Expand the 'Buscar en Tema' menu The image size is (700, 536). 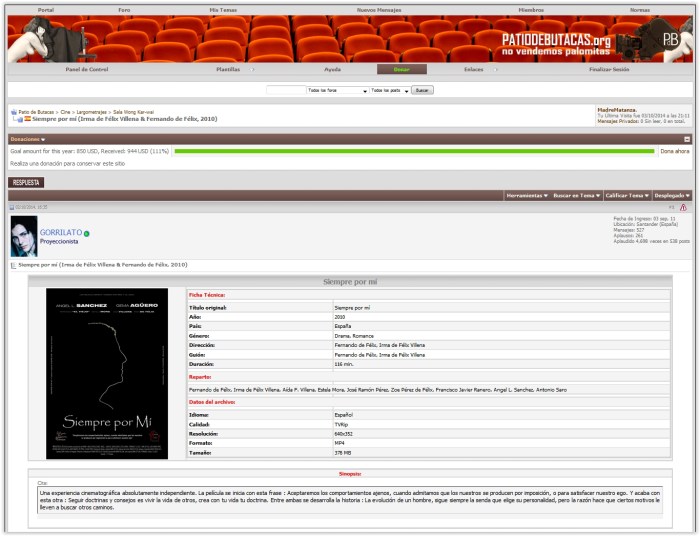pos(576,195)
